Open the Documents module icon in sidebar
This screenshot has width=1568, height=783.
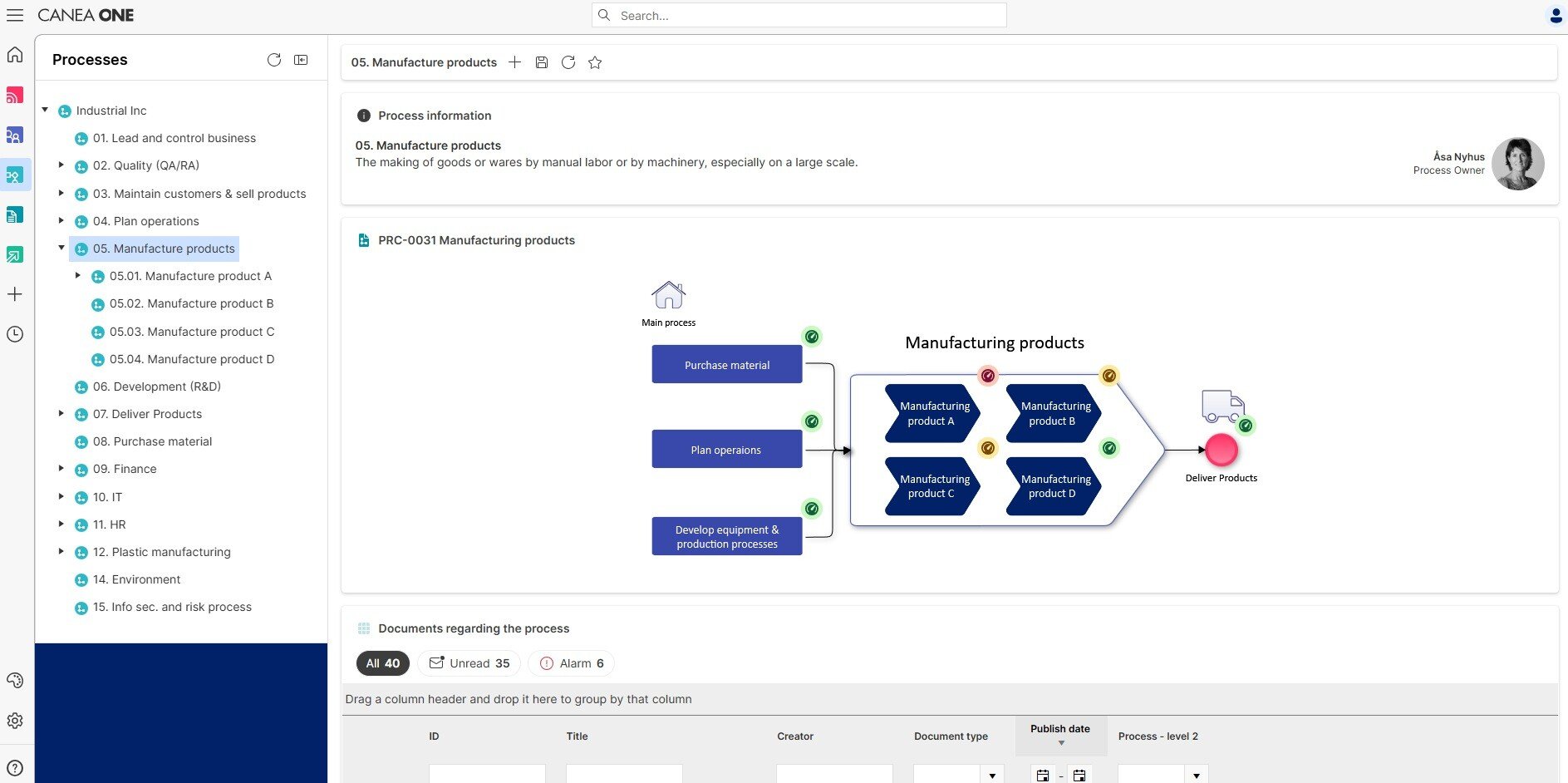(x=15, y=215)
